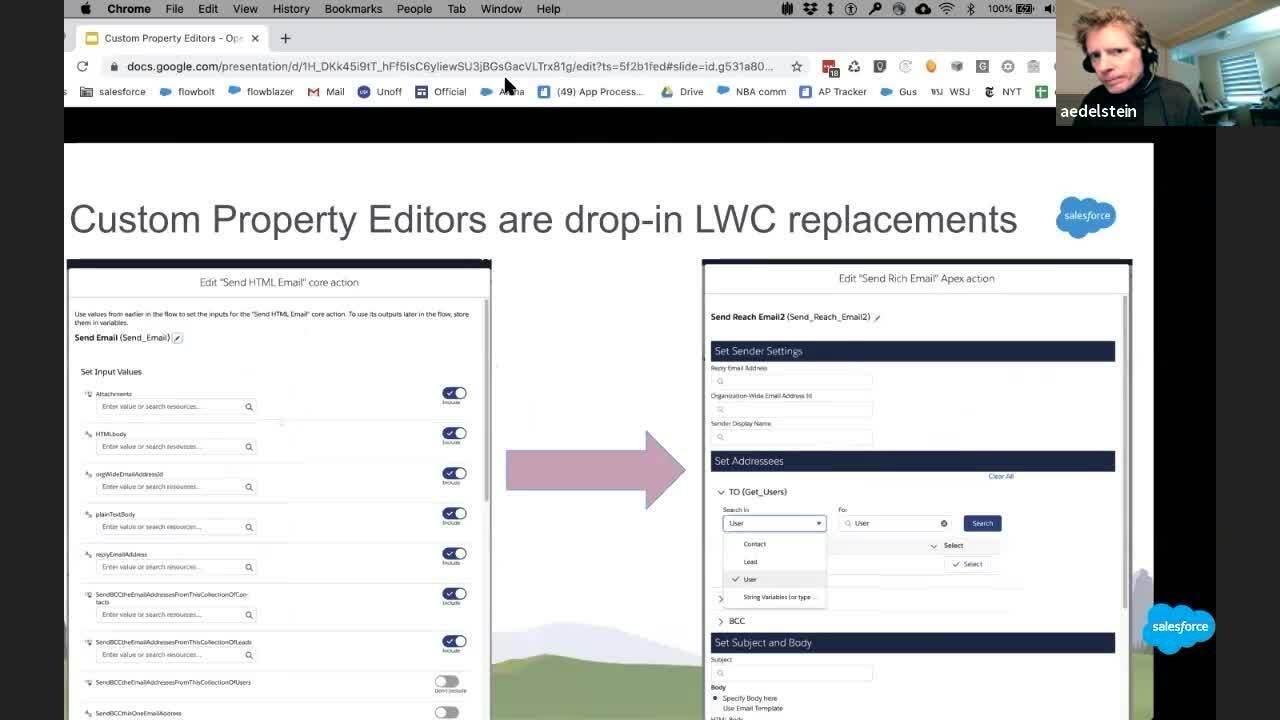Open the Help menu
Image resolution: width=1280 pixels, height=720 pixels.
point(548,9)
